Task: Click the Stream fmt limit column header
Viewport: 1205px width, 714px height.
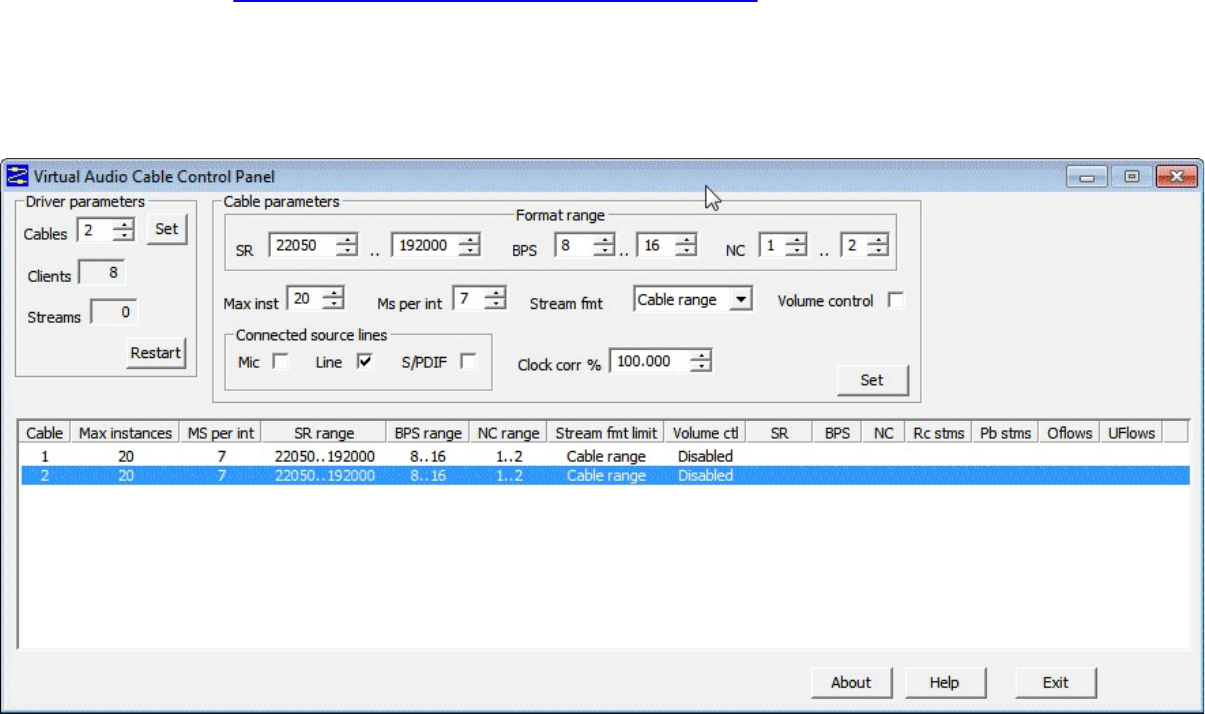Action: coord(606,433)
